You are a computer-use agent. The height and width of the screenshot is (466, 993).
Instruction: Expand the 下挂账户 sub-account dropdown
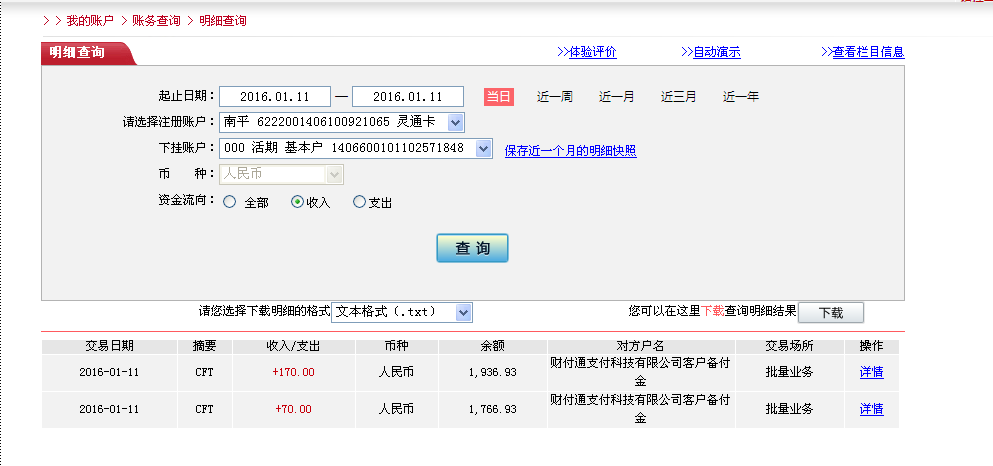[483, 148]
